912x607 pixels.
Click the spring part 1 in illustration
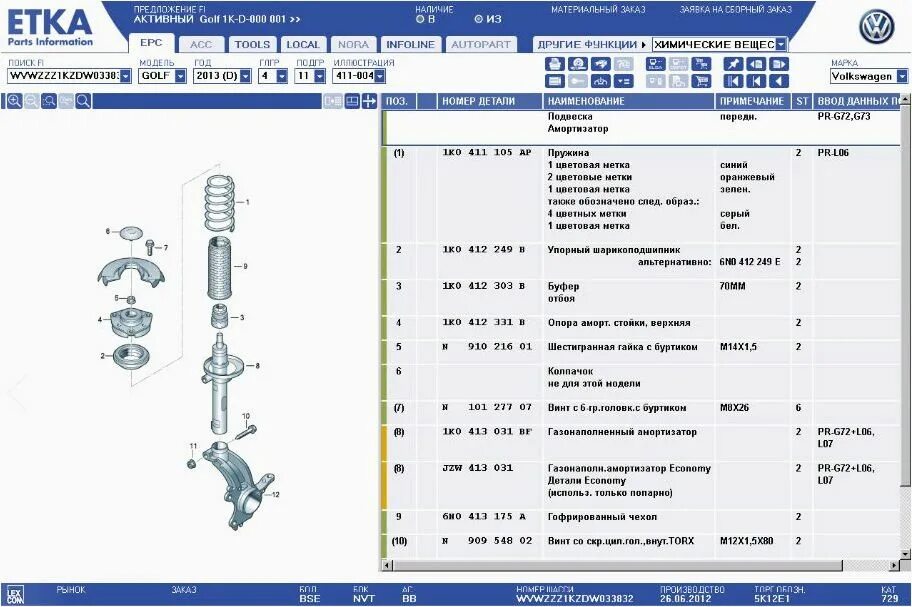coord(220,203)
